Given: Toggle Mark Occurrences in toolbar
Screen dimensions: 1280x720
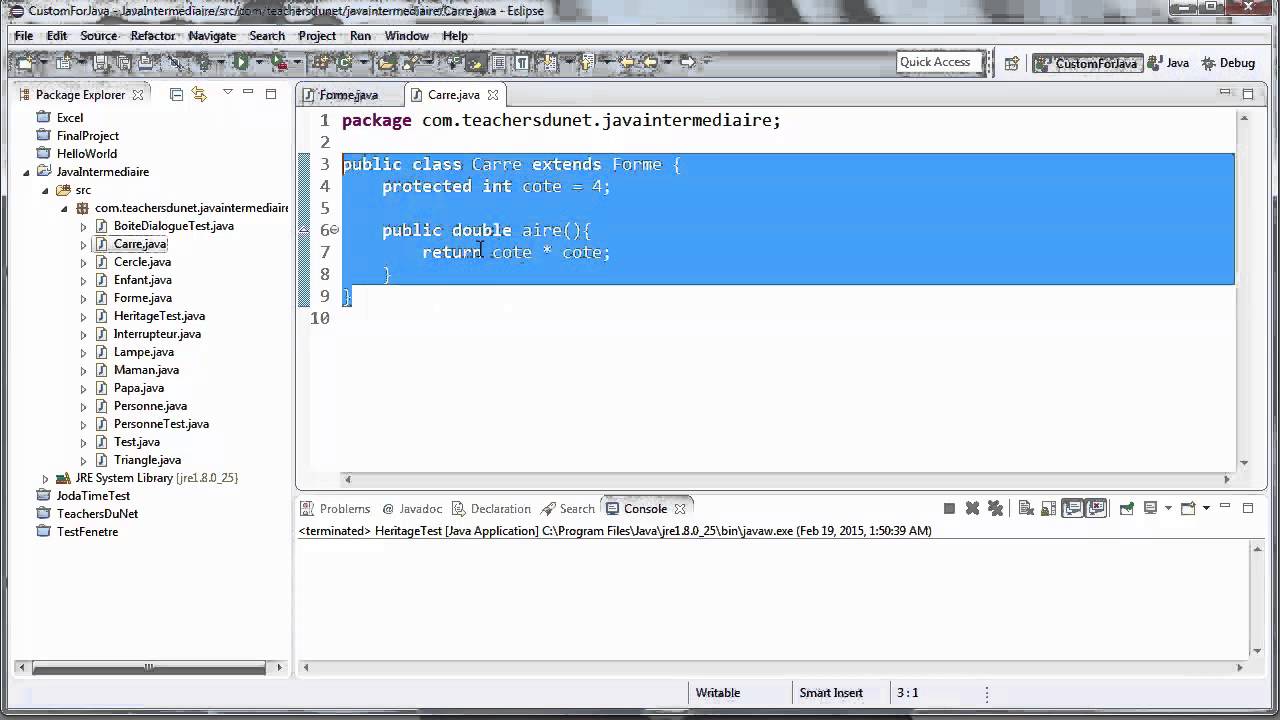Looking at the screenshot, I should click(475, 62).
